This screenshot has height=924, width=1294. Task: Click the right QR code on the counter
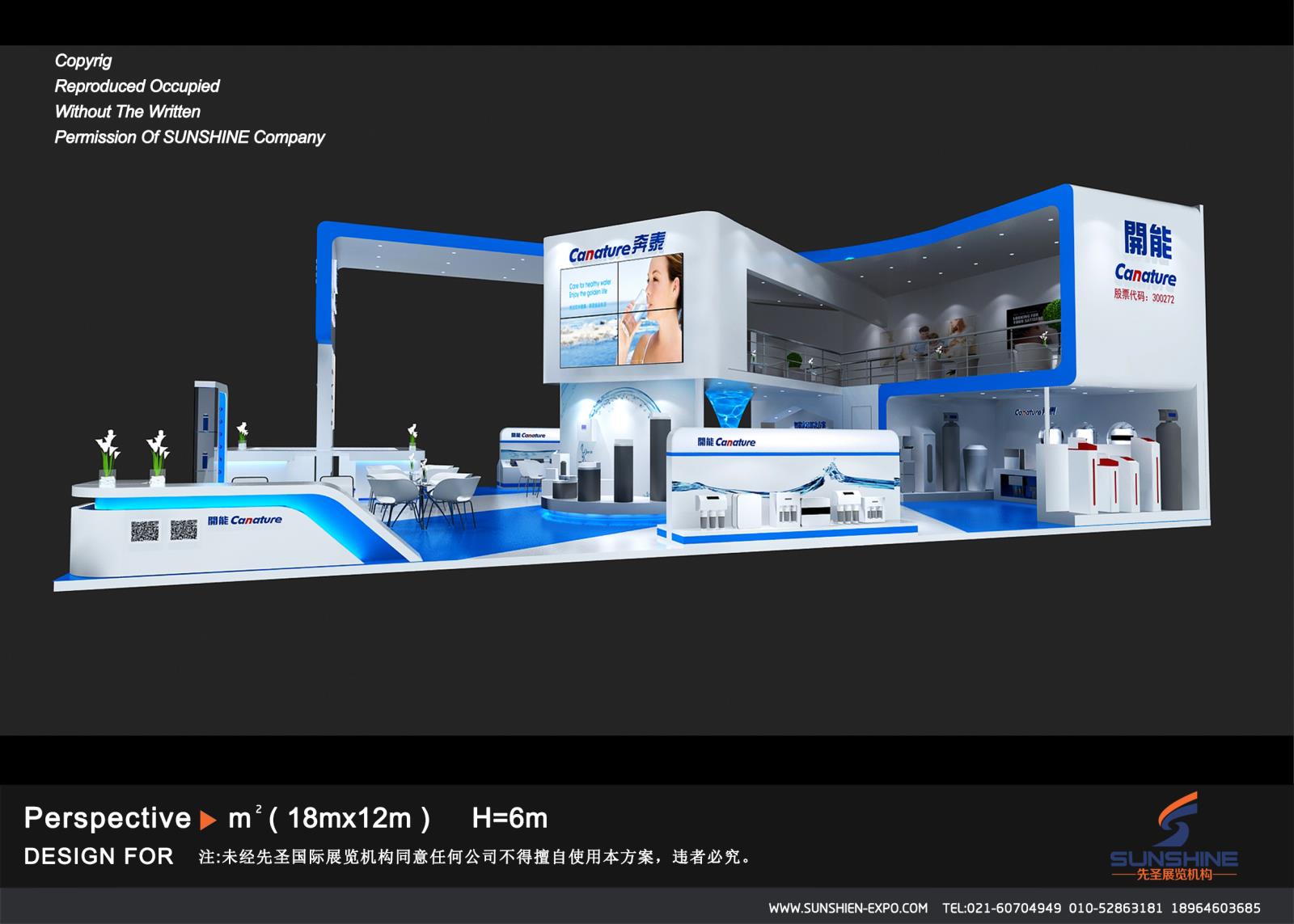point(184,530)
